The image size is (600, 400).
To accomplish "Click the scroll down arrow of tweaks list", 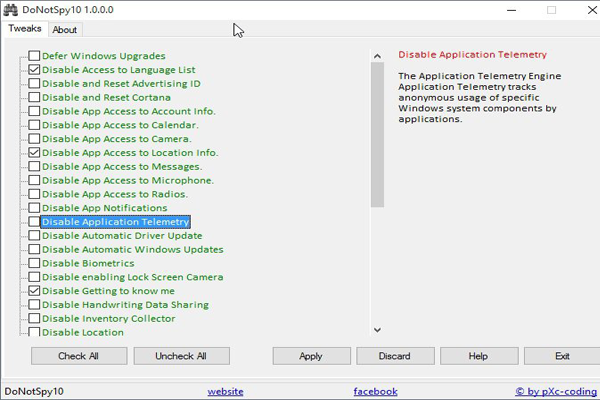I will (377, 330).
